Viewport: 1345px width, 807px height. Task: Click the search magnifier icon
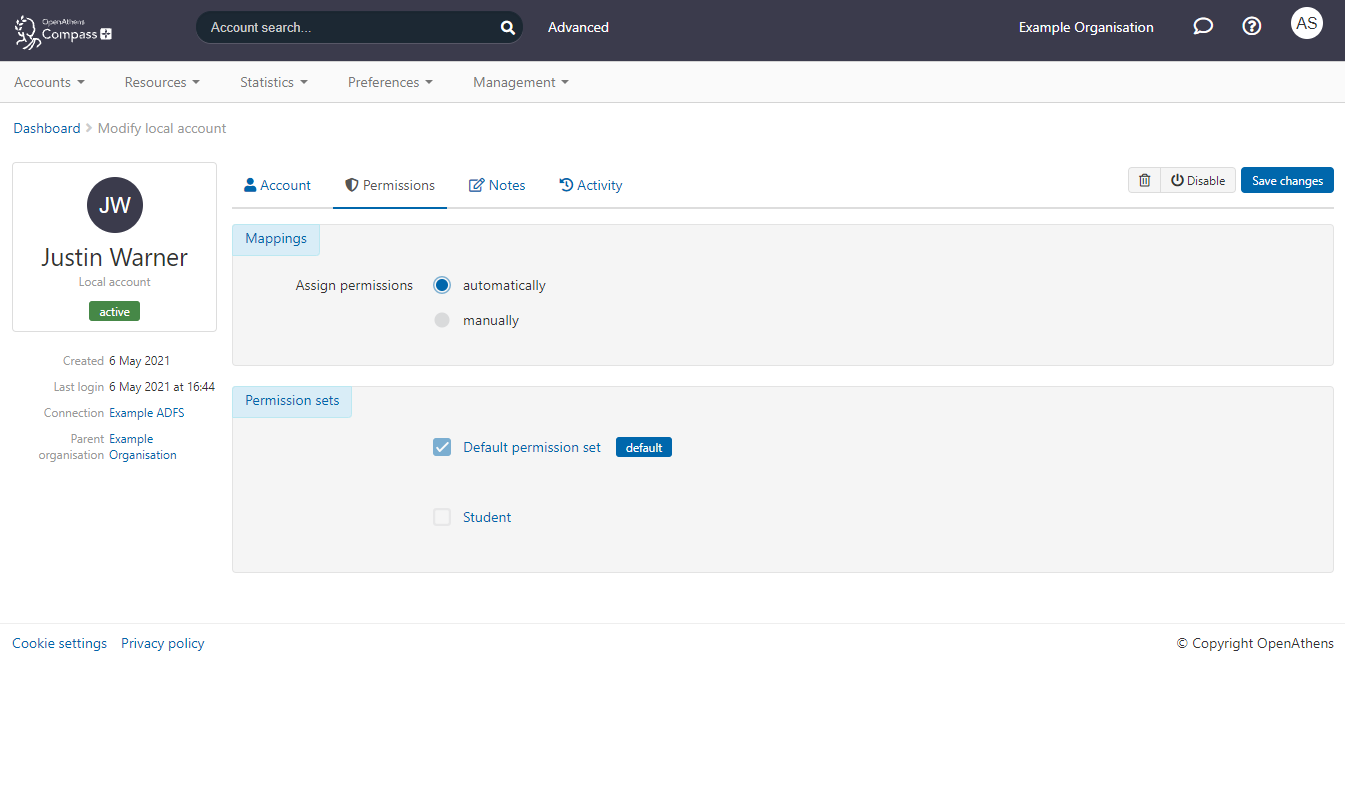(507, 28)
